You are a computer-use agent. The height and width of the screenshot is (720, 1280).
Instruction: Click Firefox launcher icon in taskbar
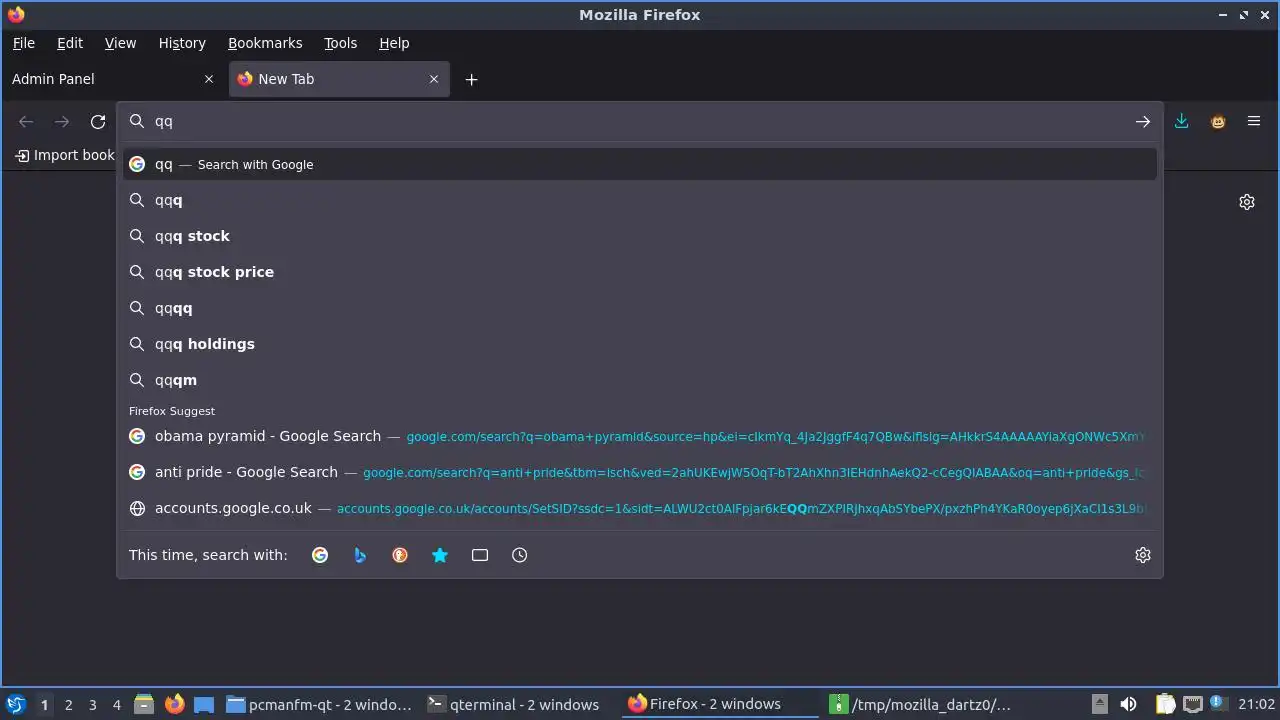[174, 704]
